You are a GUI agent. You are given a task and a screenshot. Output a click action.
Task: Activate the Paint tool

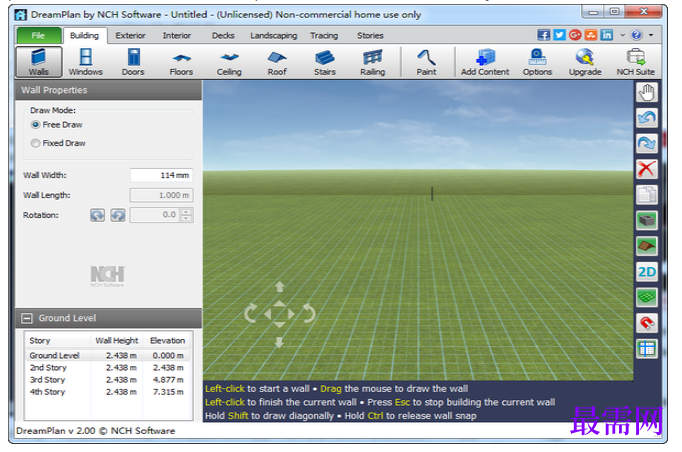coord(426,62)
